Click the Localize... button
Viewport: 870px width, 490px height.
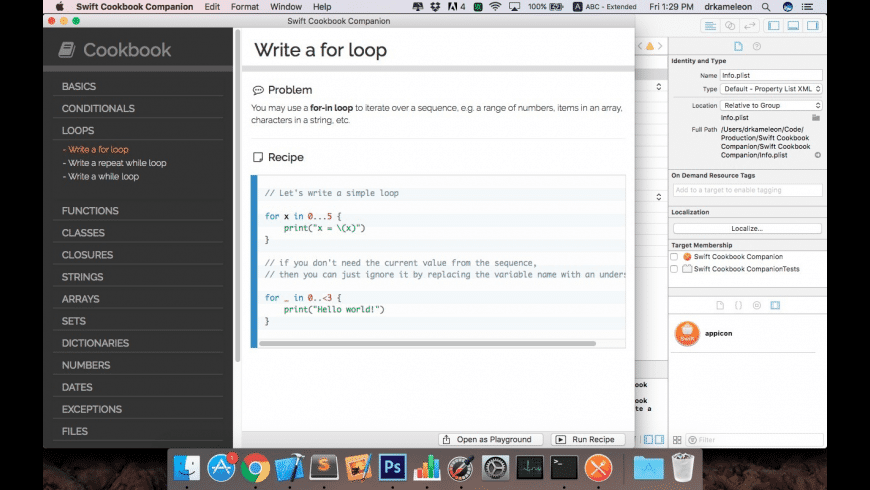click(747, 229)
